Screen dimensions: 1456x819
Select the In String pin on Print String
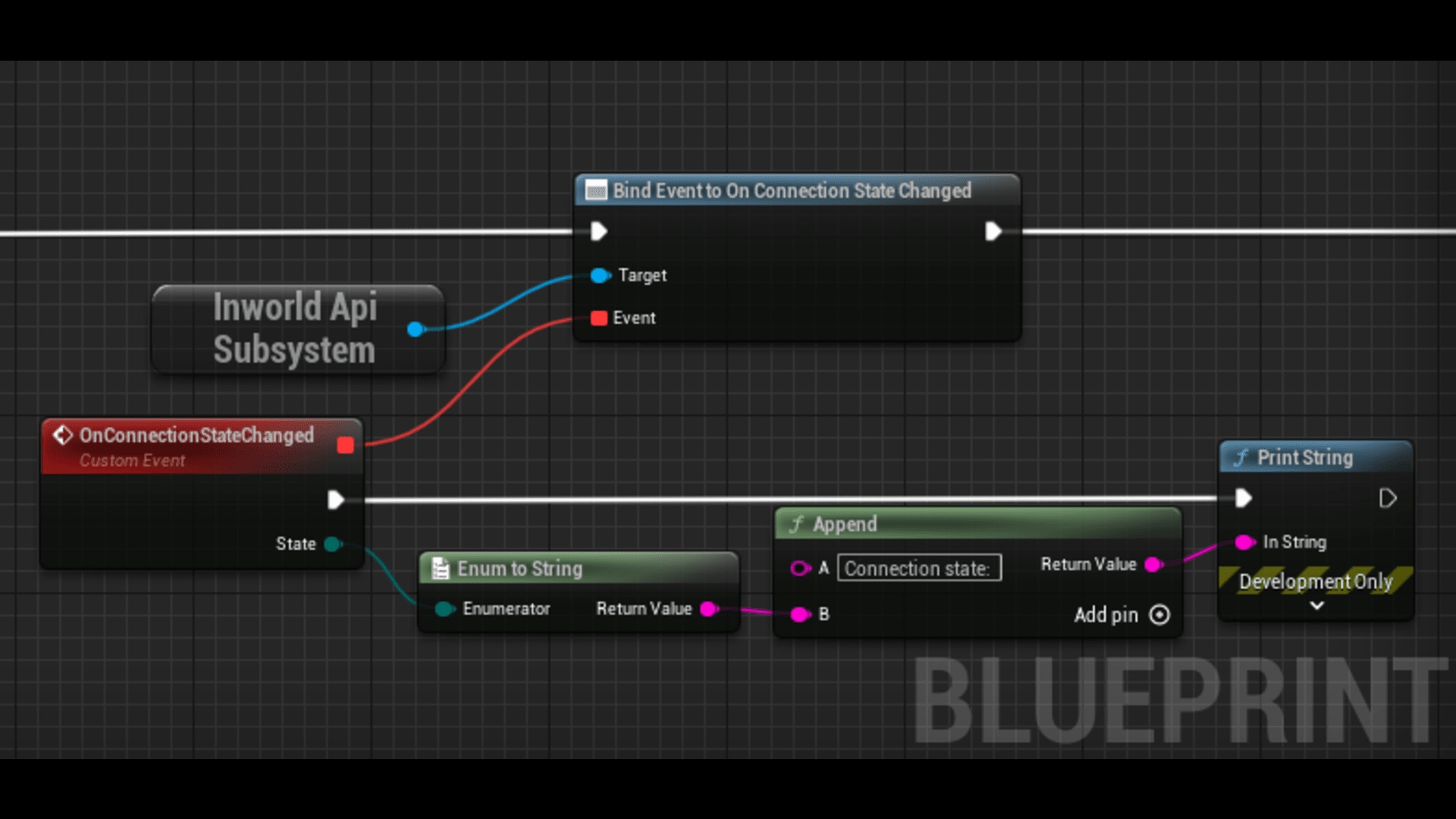coord(1244,543)
